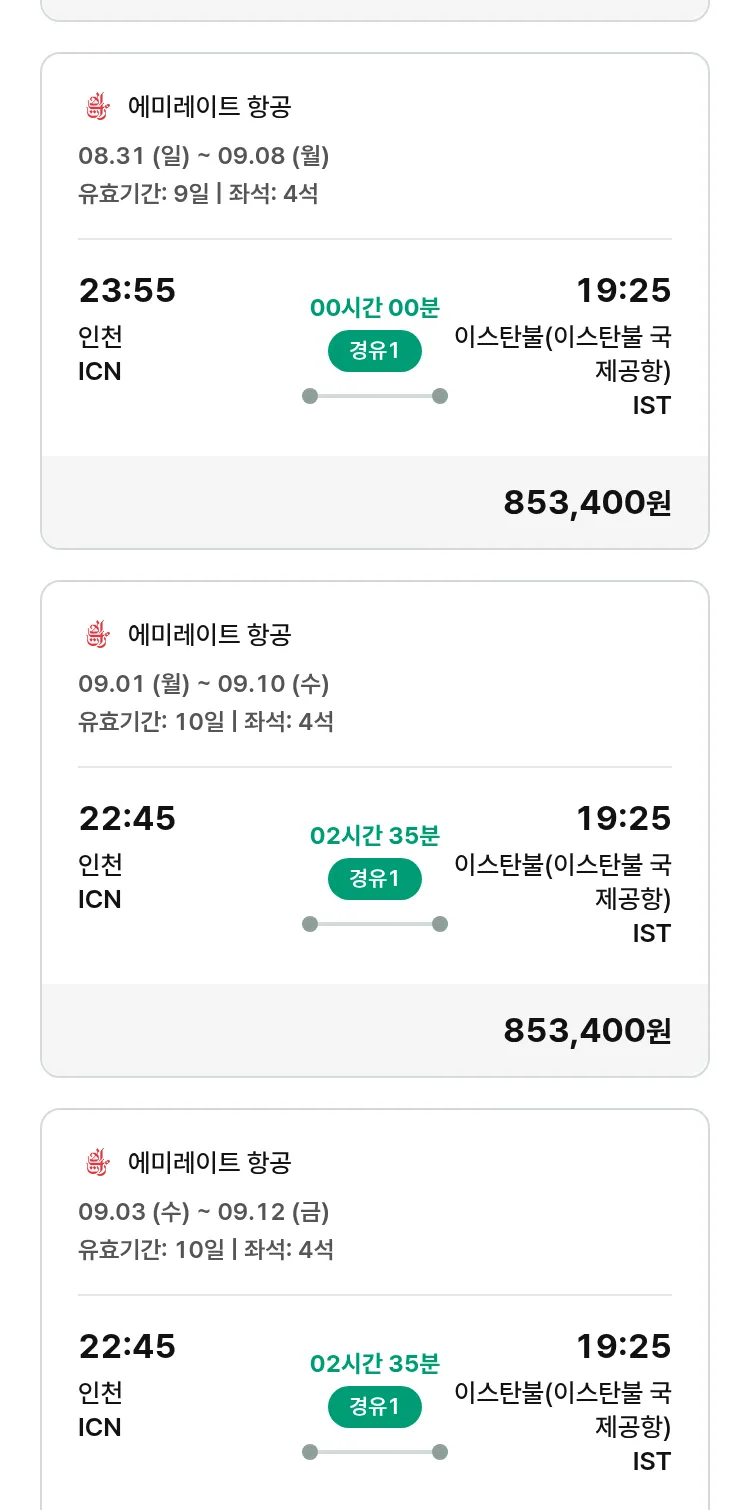Click 02시간 35분 duration on 09.01 card
750x1510 pixels.
[375, 836]
